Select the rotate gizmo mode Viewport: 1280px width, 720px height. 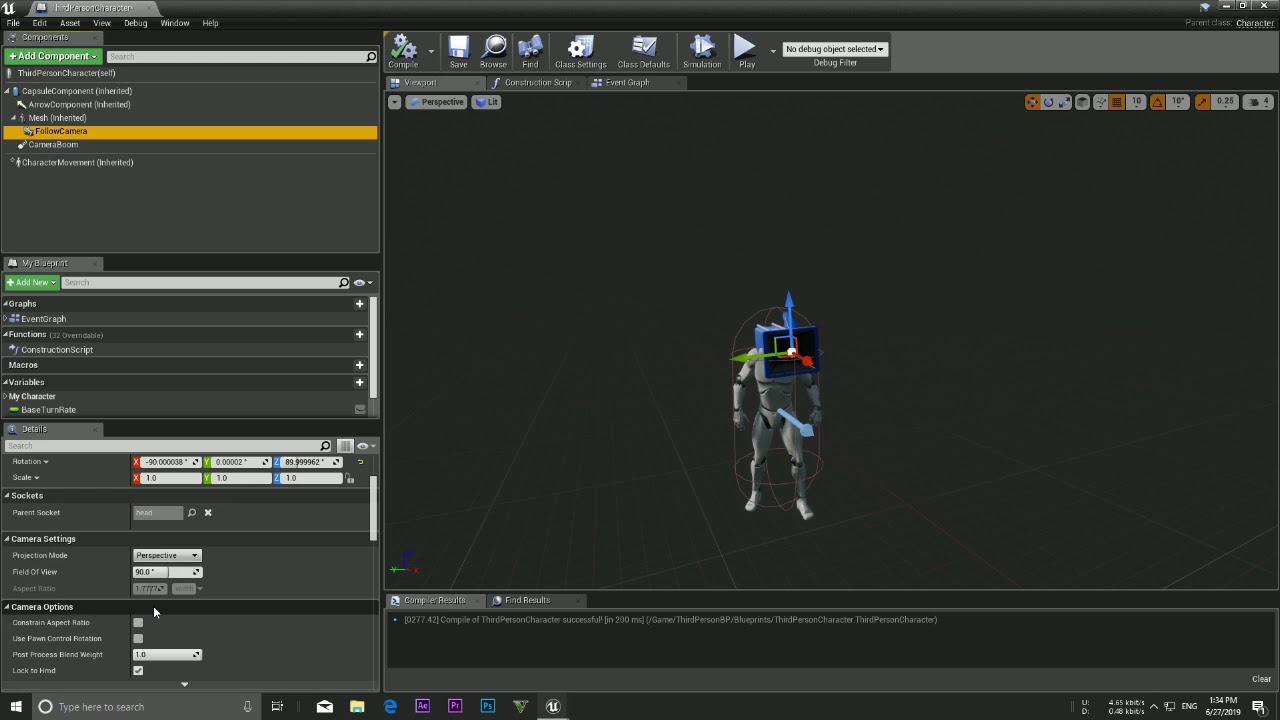pos(1048,102)
